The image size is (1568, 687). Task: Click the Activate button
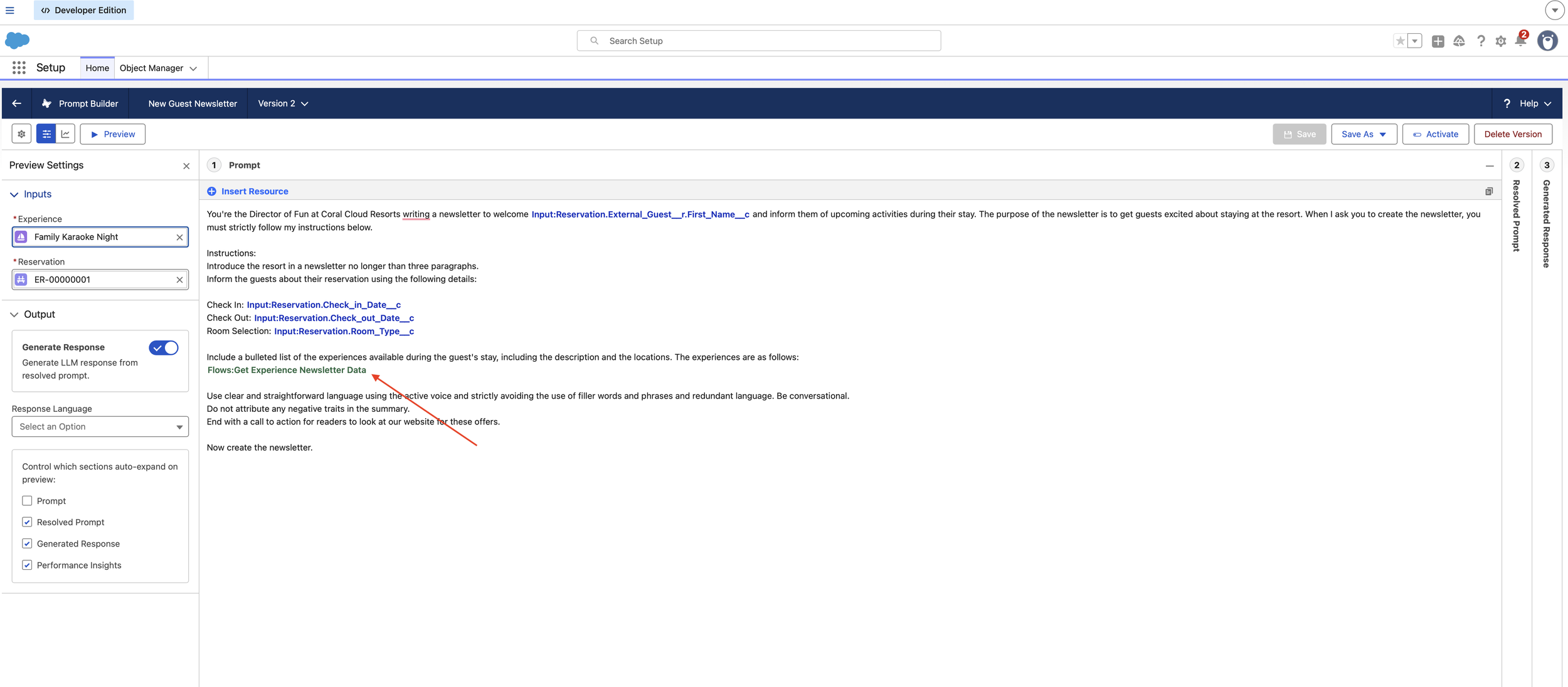coord(1435,134)
